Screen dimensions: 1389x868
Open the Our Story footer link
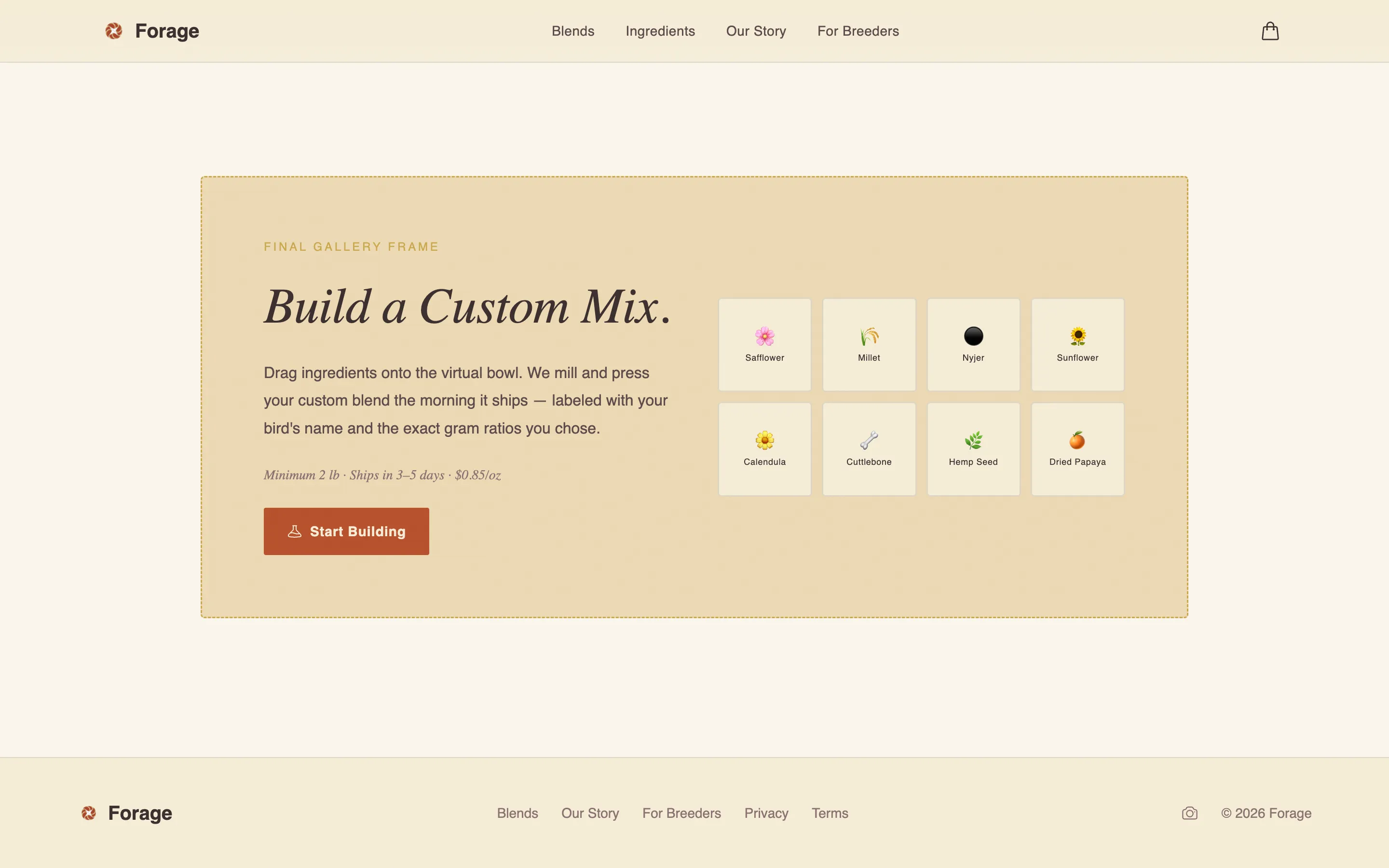[590, 813]
